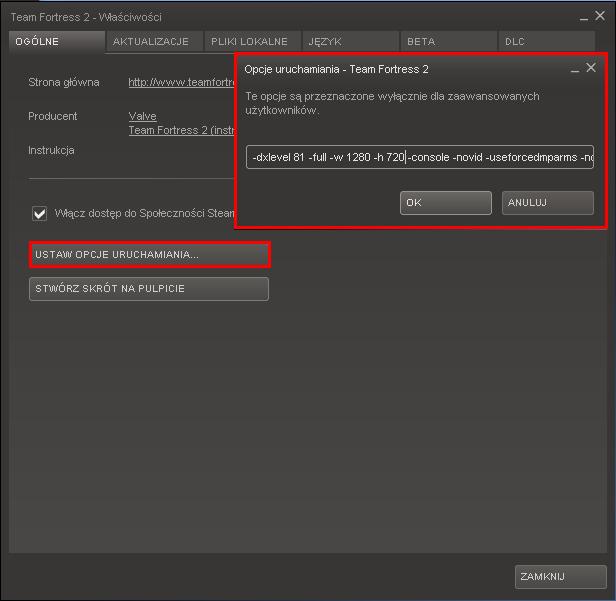Switch to the OGÓLNE tab
616x601 pixels.
[57, 41]
